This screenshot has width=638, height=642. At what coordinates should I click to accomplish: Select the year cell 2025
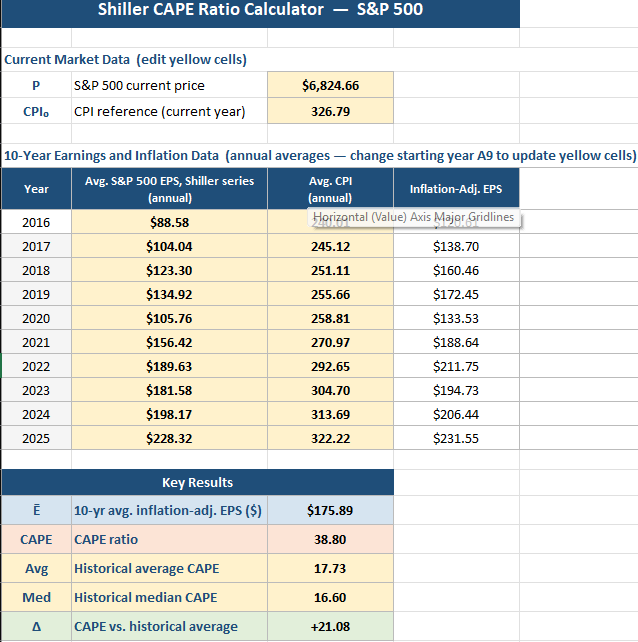(x=36, y=438)
